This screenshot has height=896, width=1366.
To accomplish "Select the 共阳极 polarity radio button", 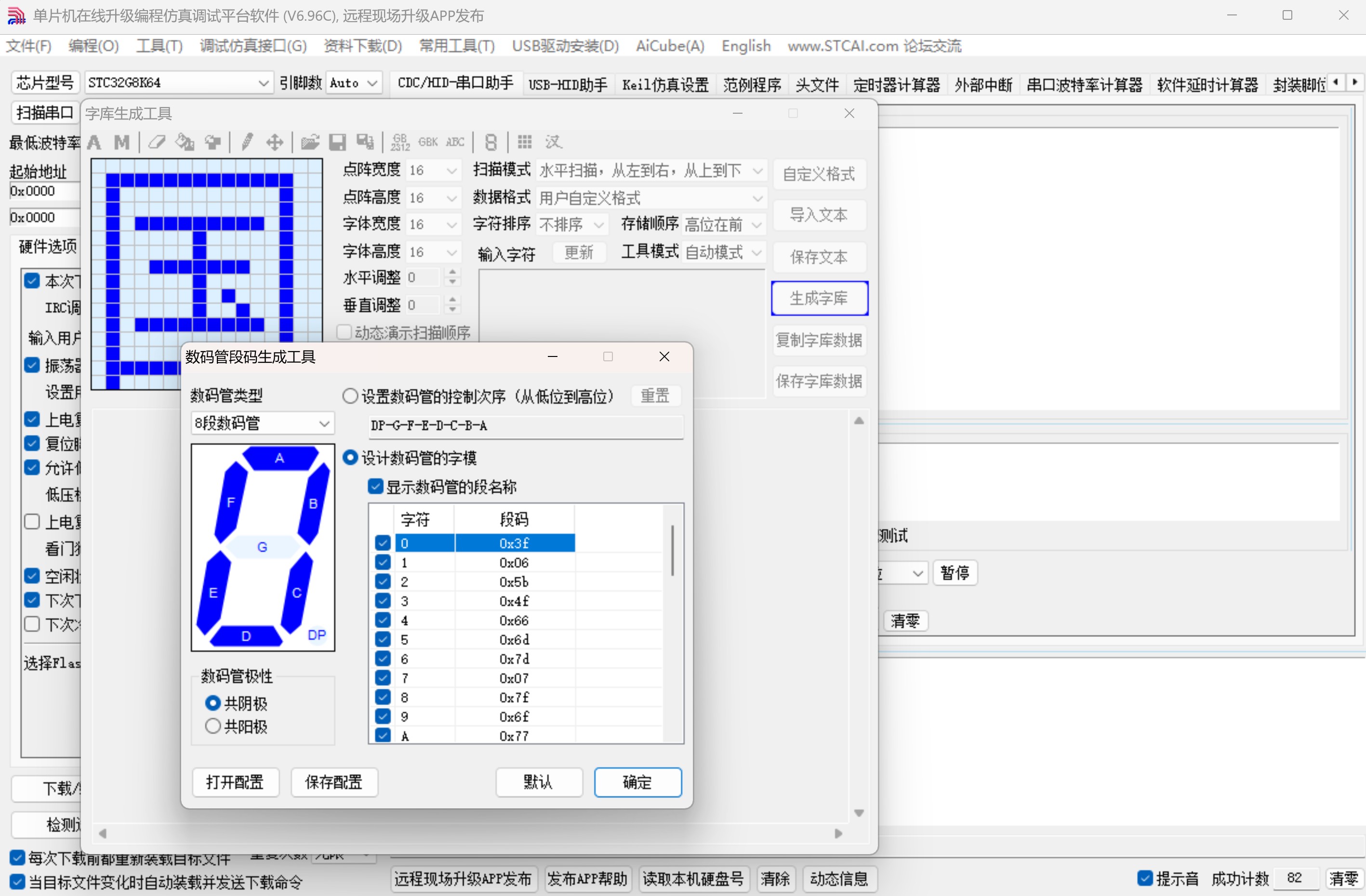I will click(213, 726).
